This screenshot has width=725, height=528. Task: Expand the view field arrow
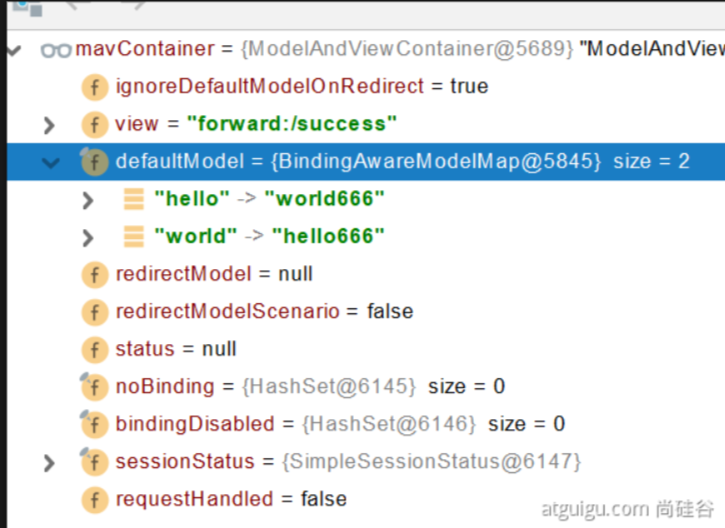[49, 125]
